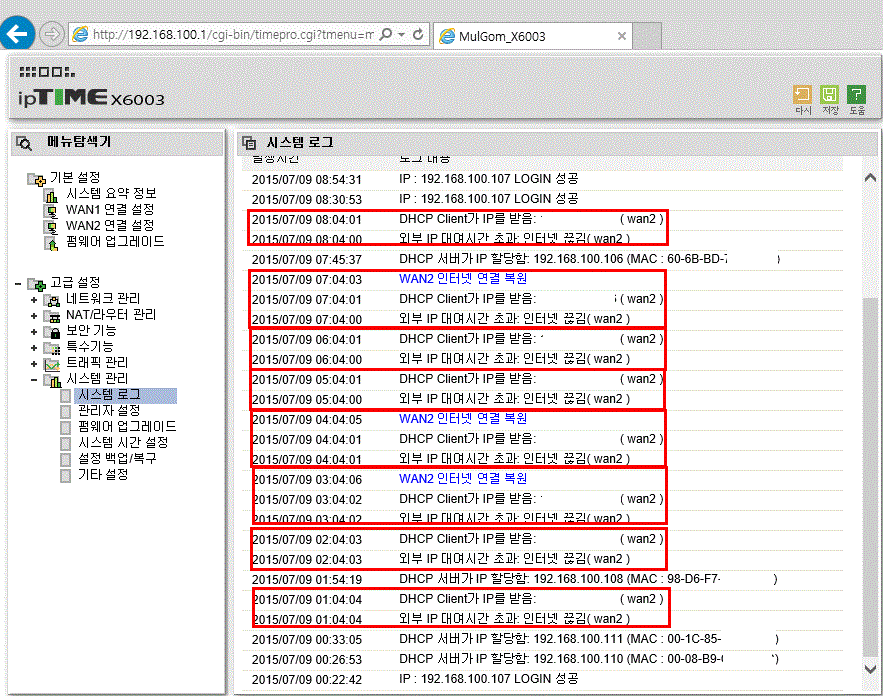This screenshot has width=883, height=696.
Task: Open 펌웨어 업그레이드 under 시스템 관리
Action: click(x=127, y=427)
